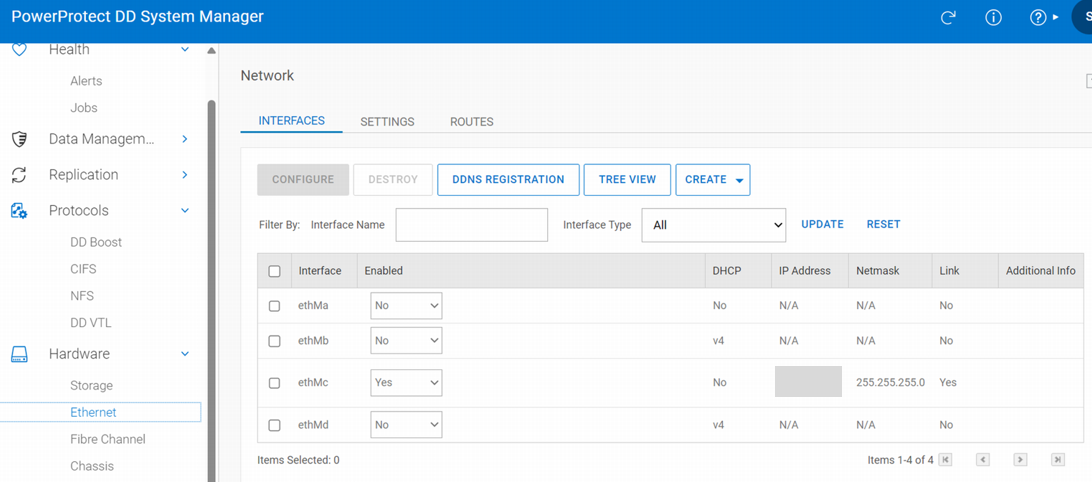Screen dimensions: 1092x482
Task: Switch to the INTERFACES tab
Action: [291, 120]
